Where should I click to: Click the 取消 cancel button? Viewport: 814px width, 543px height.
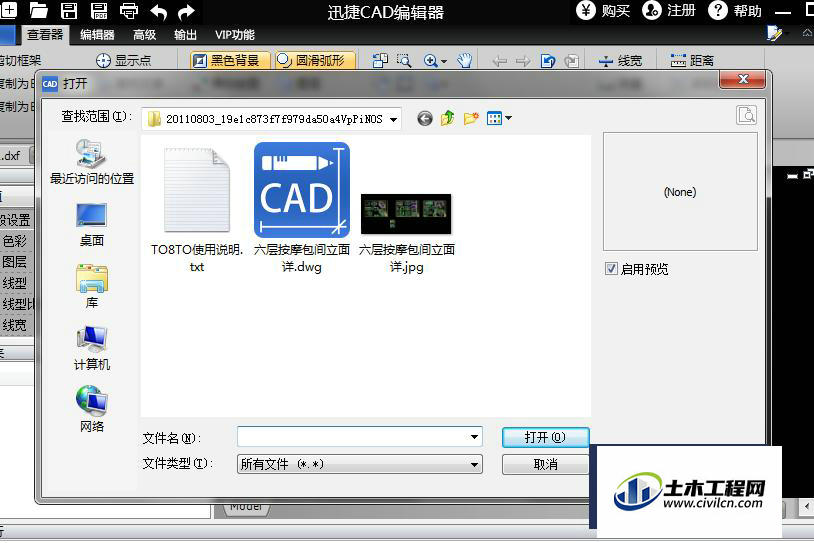click(x=545, y=464)
